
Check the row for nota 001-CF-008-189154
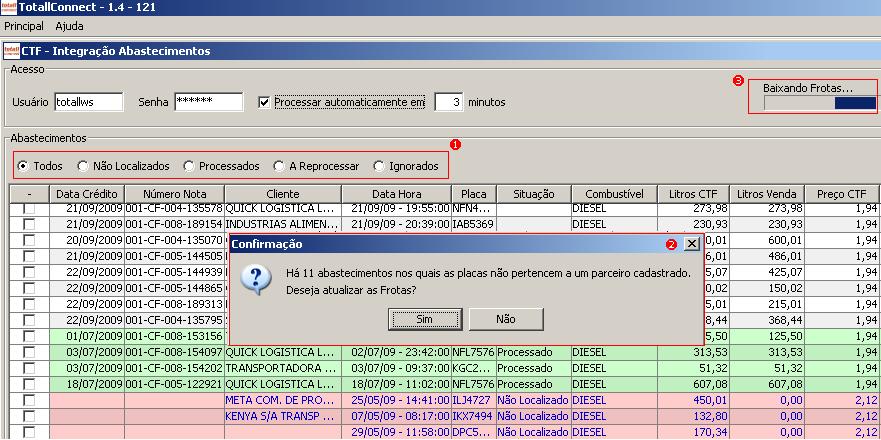pyautogui.click(x=29, y=224)
